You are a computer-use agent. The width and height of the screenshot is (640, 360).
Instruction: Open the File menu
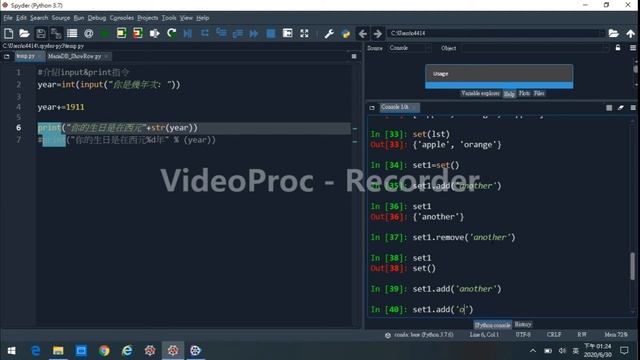tap(8, 18)
